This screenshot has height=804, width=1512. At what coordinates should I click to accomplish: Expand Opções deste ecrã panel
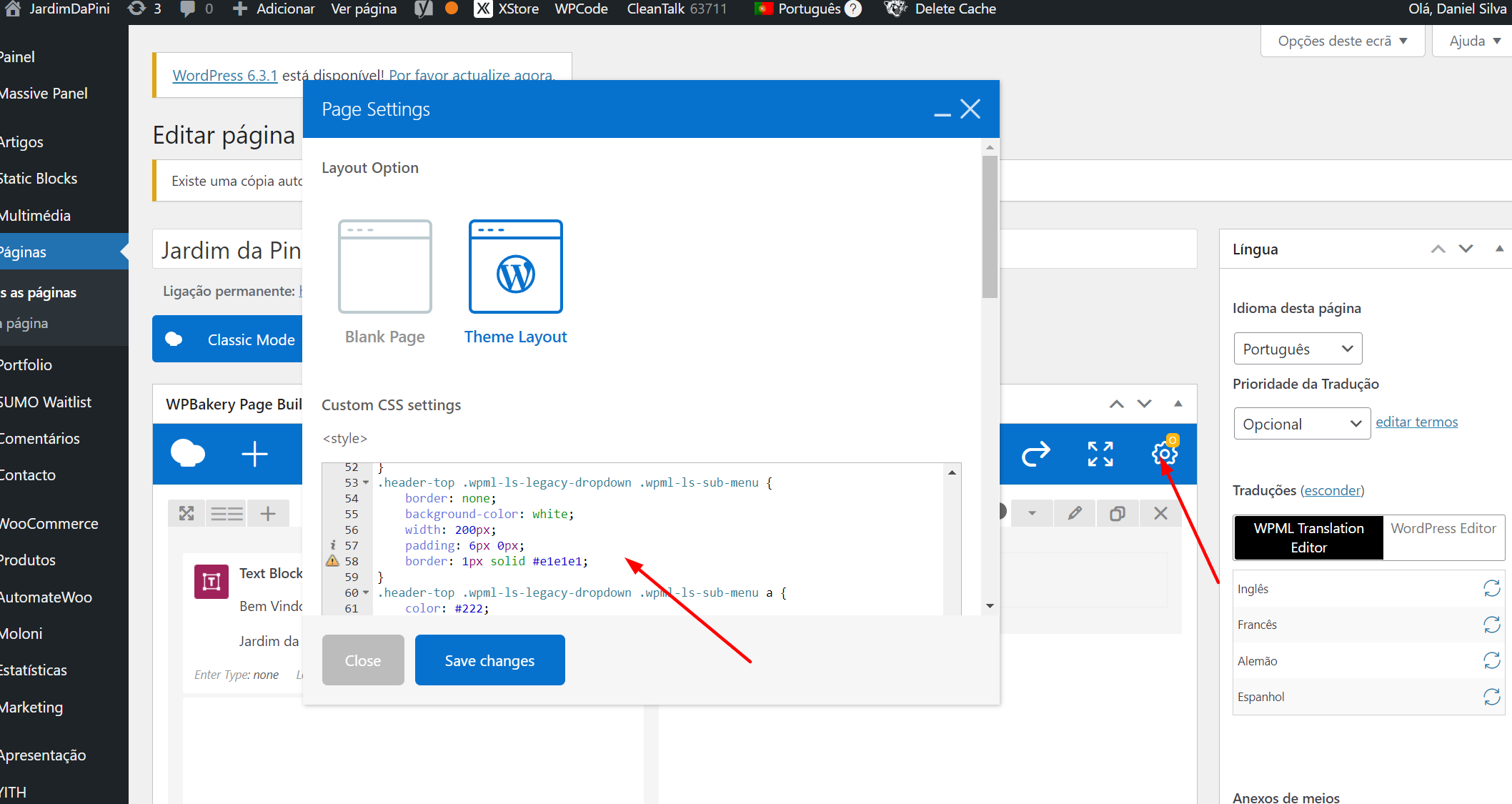point(1343,41)
